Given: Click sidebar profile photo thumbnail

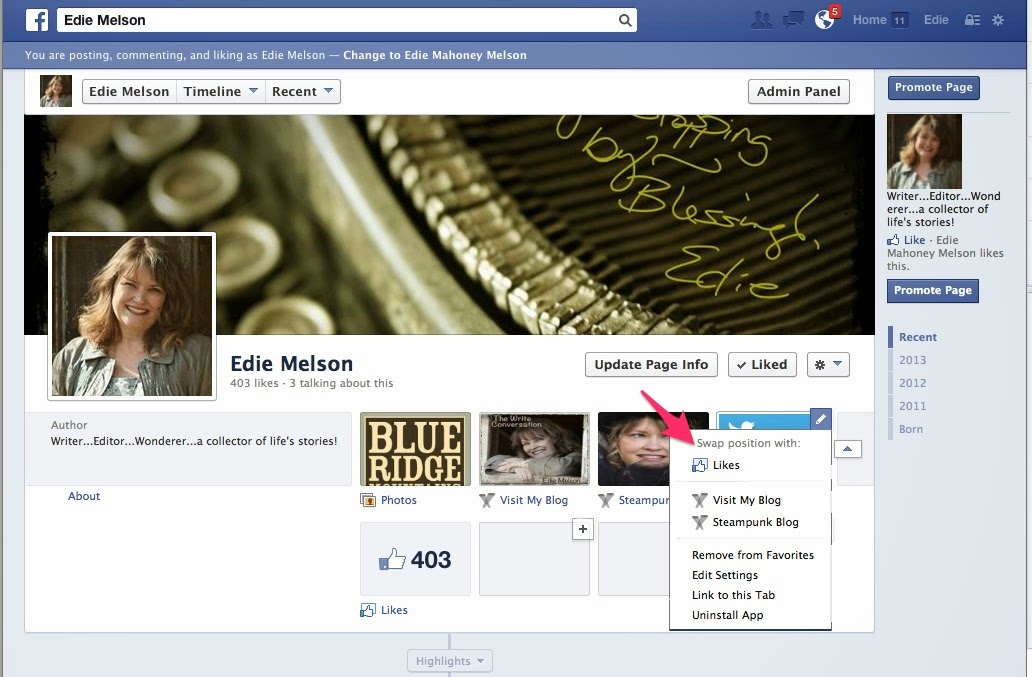Looking at the screenshot, I should (x=924, y=151).
